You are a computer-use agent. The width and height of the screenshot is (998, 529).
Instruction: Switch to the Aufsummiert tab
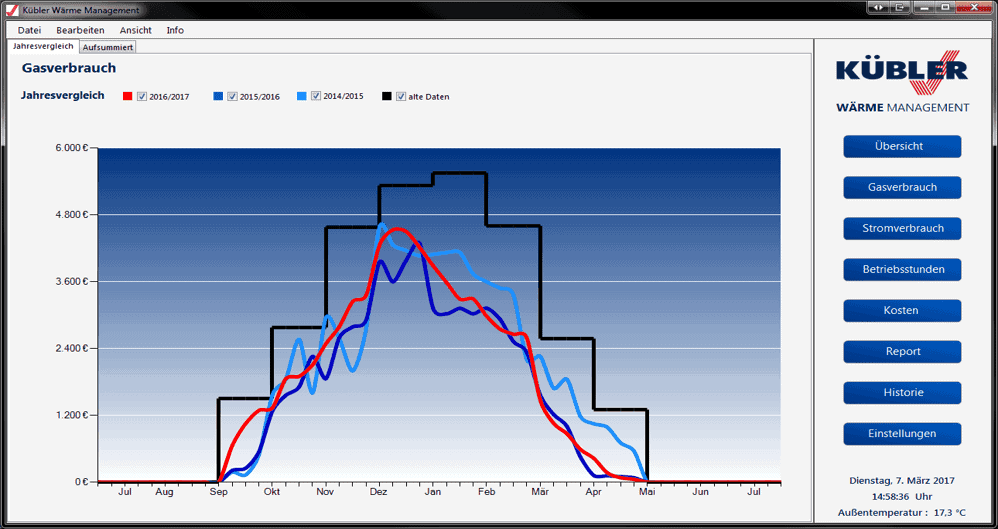pos(108,47)
